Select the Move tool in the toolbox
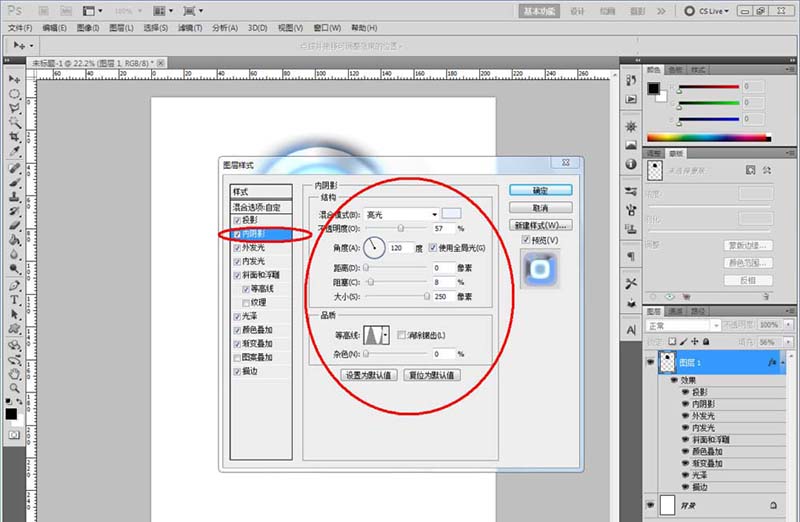The height and width of the screenshot is (522, 800). coord(14,79)
